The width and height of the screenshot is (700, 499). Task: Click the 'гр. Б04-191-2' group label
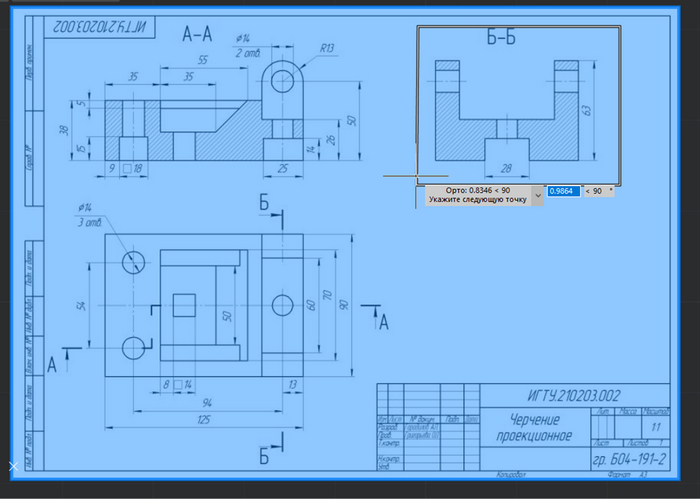[629, 459]
